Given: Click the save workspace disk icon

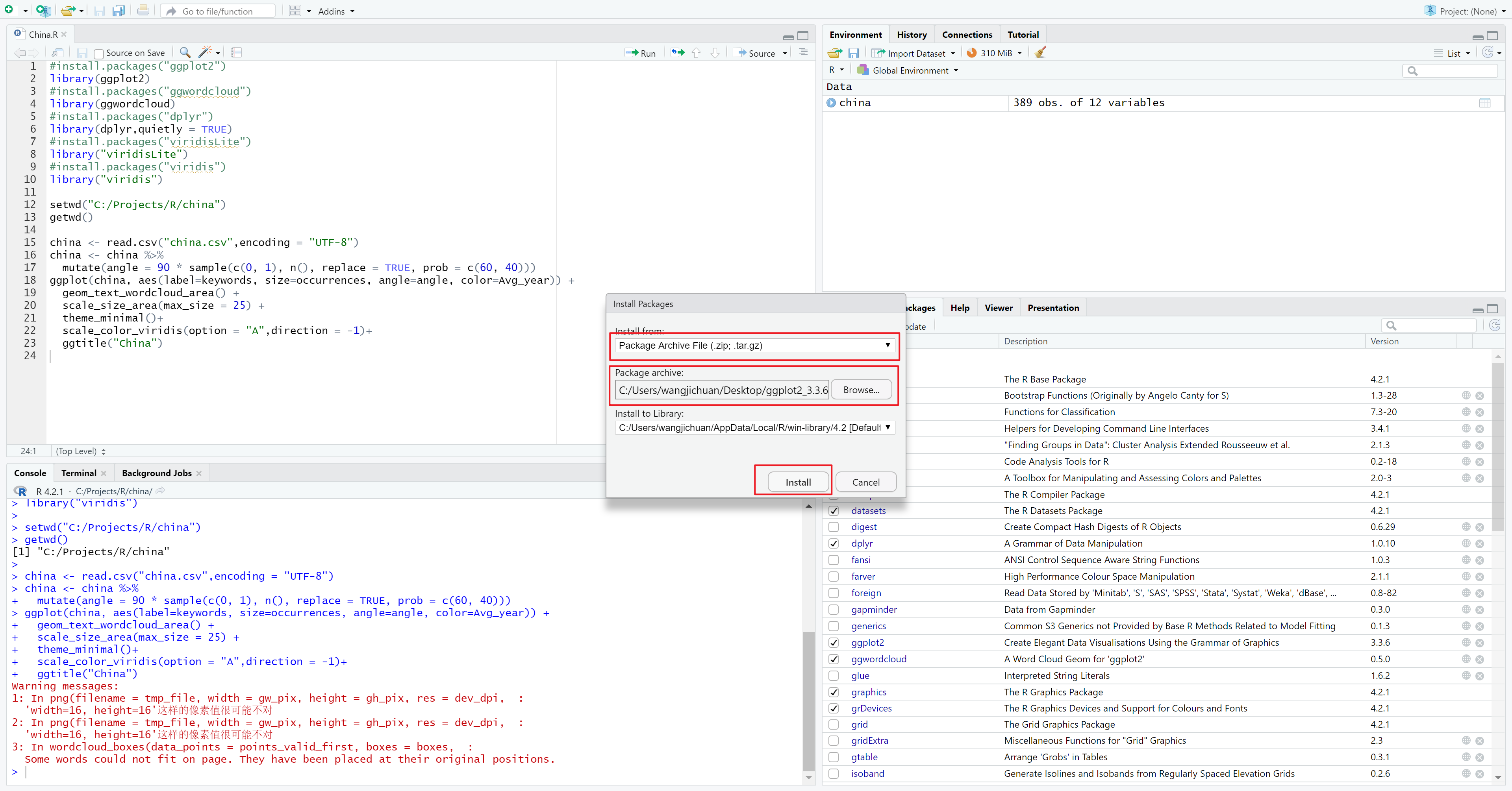Looking at the screenshot, I should coord(853,53).
